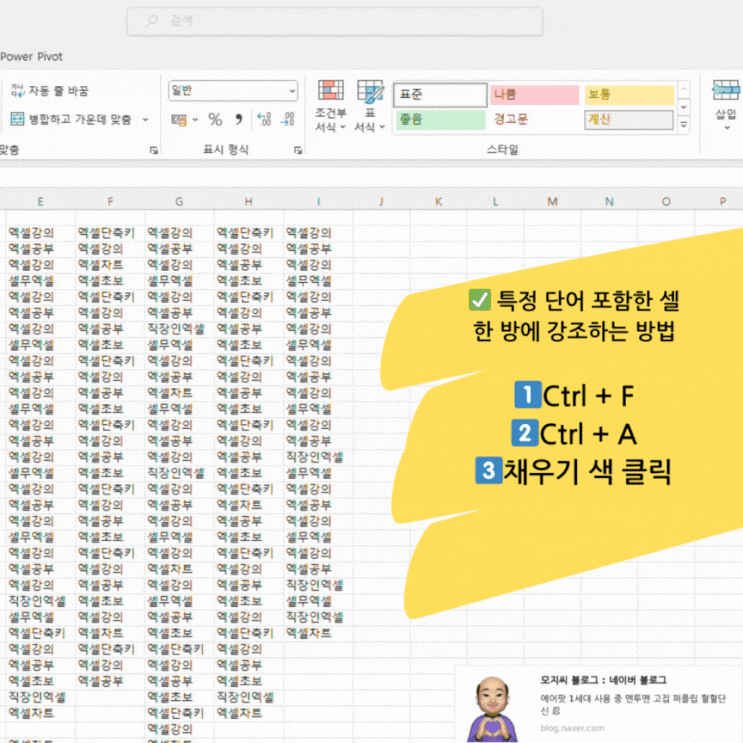Select column N header
This screenshot has width=743, height=743.
609,201
